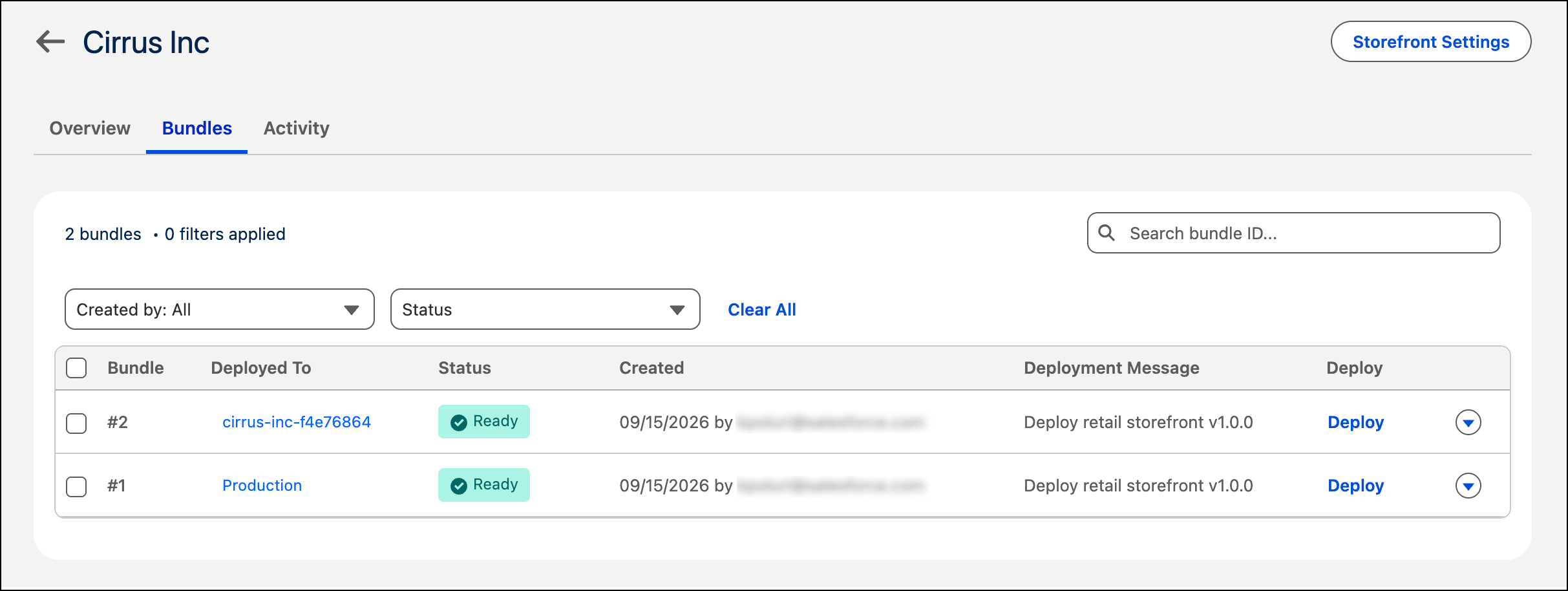Click the Status column header in table
The image size is (1568, 591).
click(x=465, y=368)
